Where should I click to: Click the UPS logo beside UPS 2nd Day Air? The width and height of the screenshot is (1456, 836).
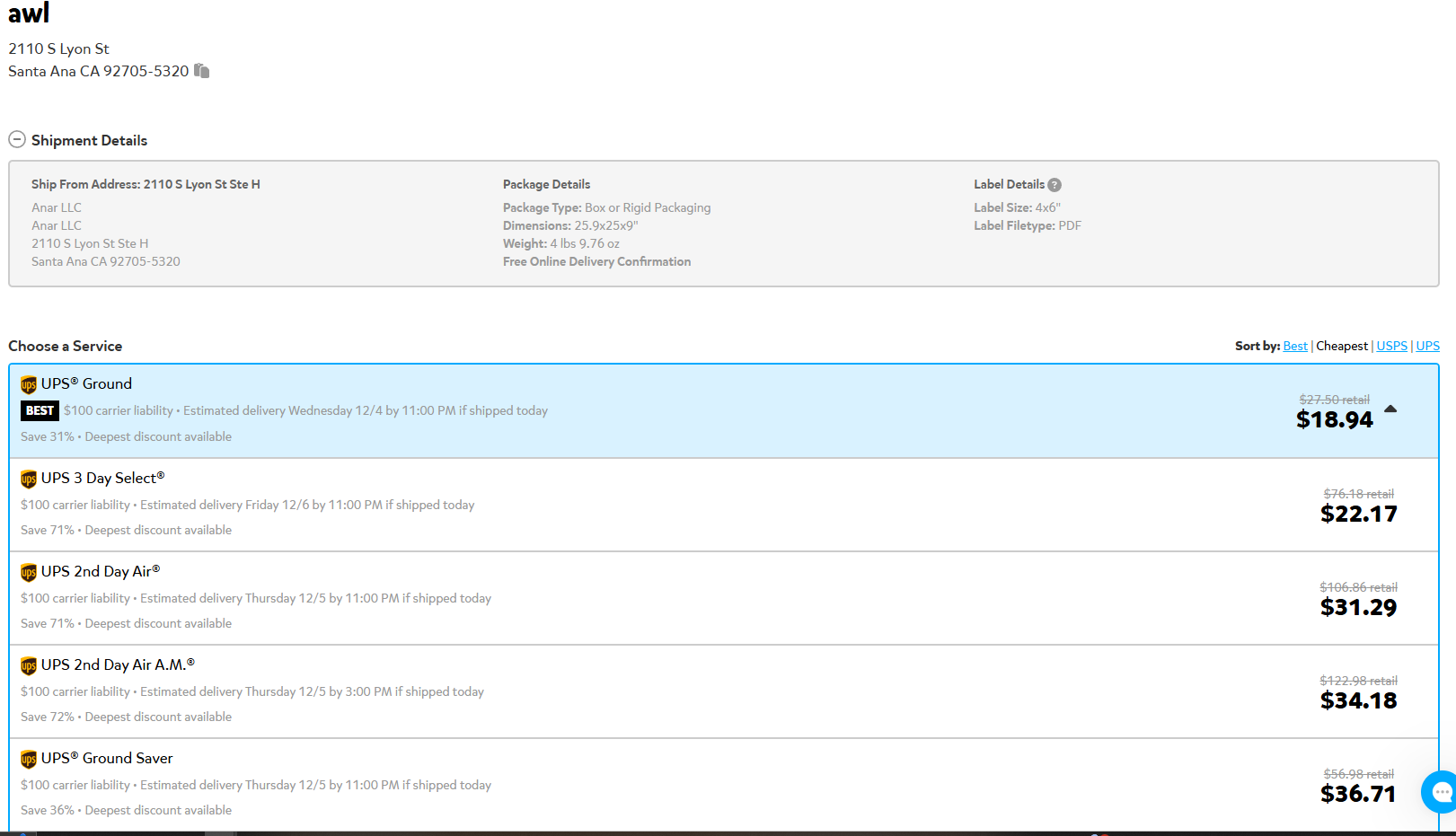[x=29, y=572]
